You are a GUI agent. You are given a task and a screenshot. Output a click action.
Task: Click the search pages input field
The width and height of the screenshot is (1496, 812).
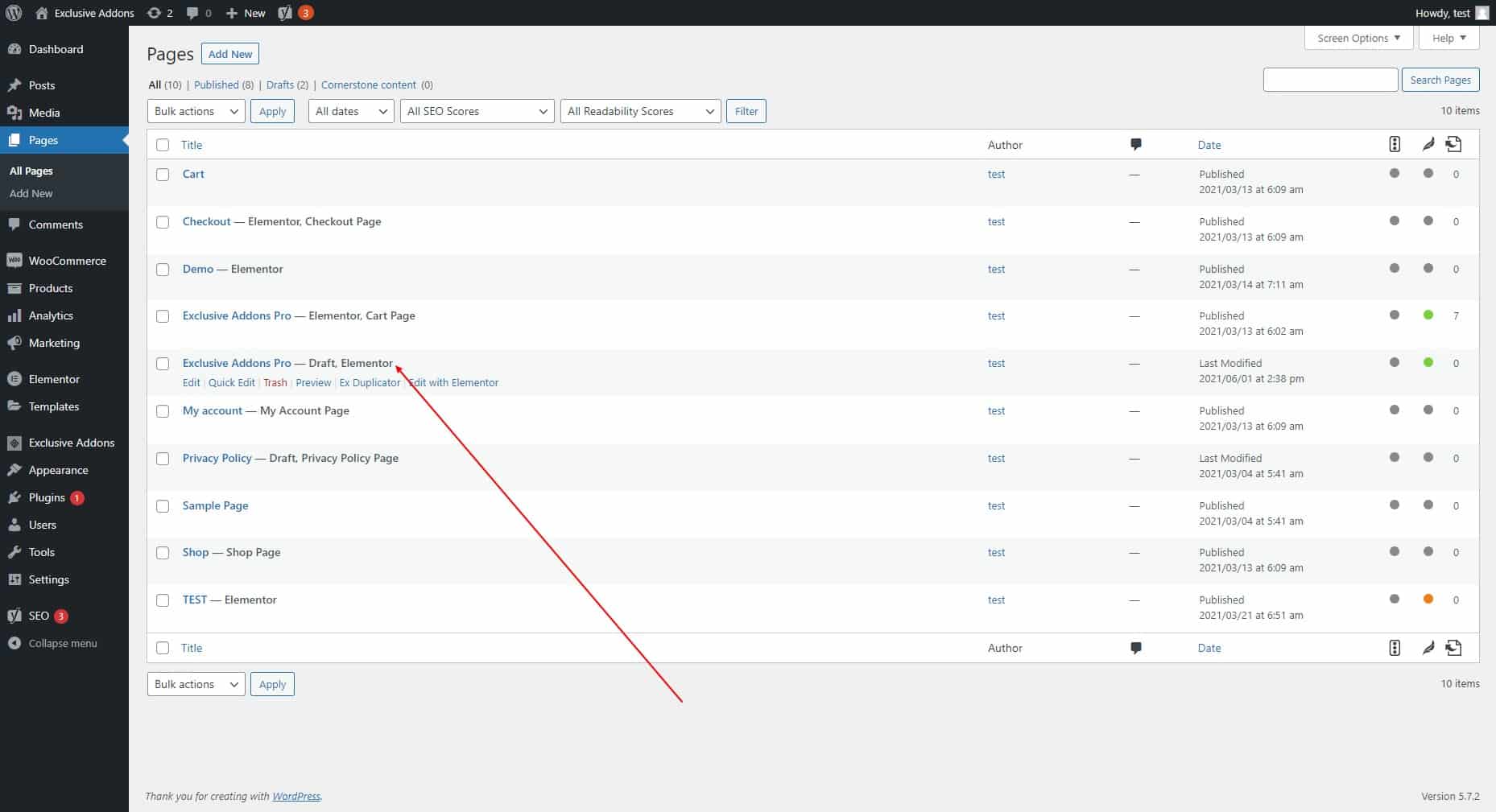tap(1330, 80)
